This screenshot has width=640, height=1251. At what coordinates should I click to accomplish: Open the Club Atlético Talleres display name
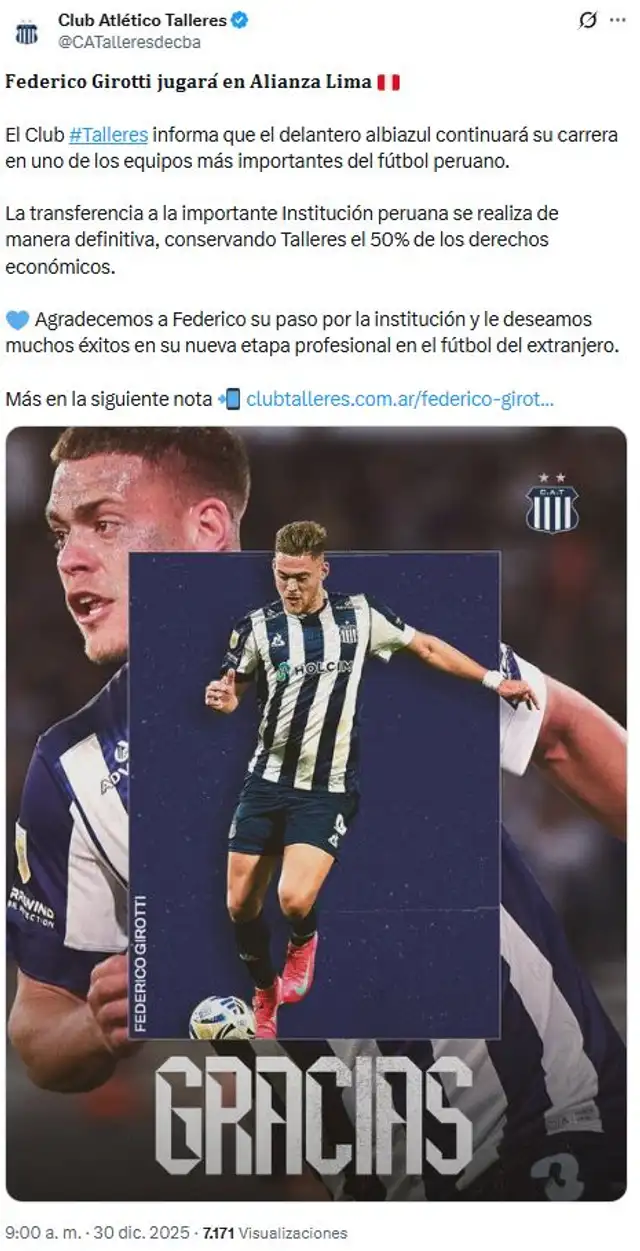142,20
